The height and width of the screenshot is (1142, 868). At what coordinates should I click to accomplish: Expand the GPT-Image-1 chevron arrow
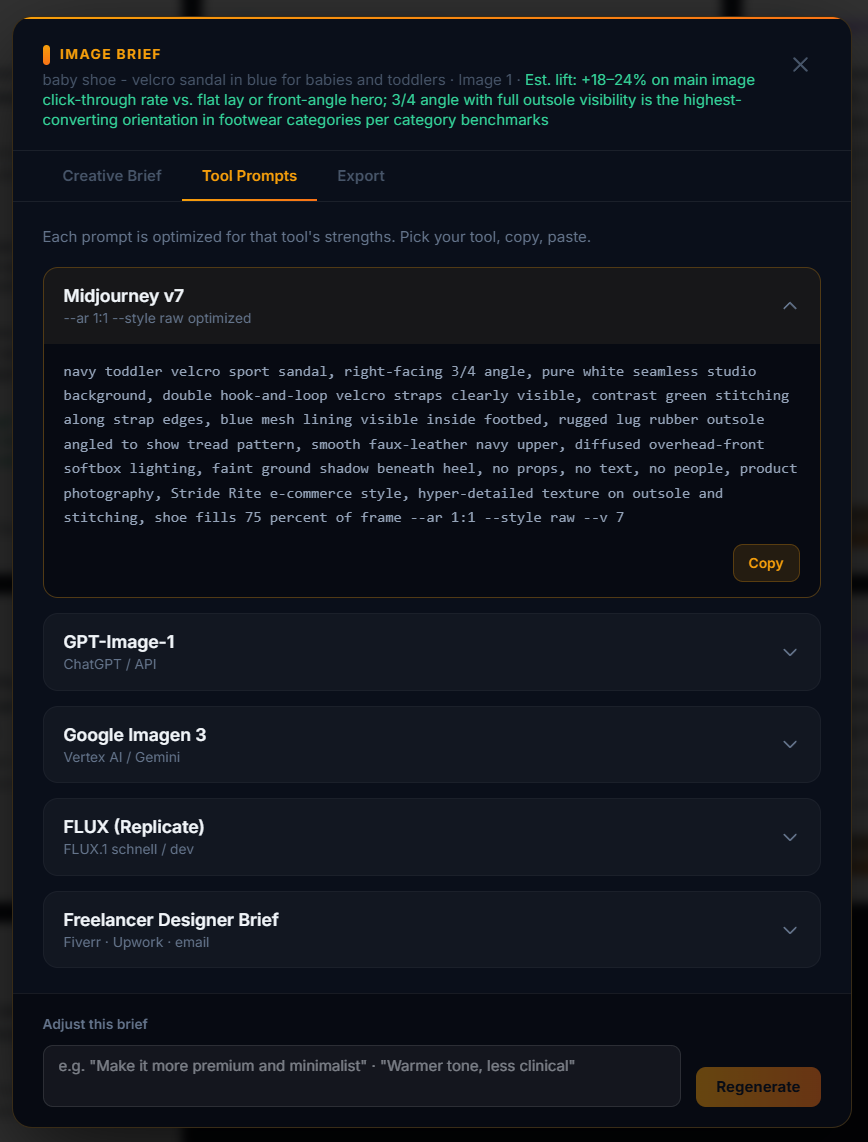pos(790,652)
